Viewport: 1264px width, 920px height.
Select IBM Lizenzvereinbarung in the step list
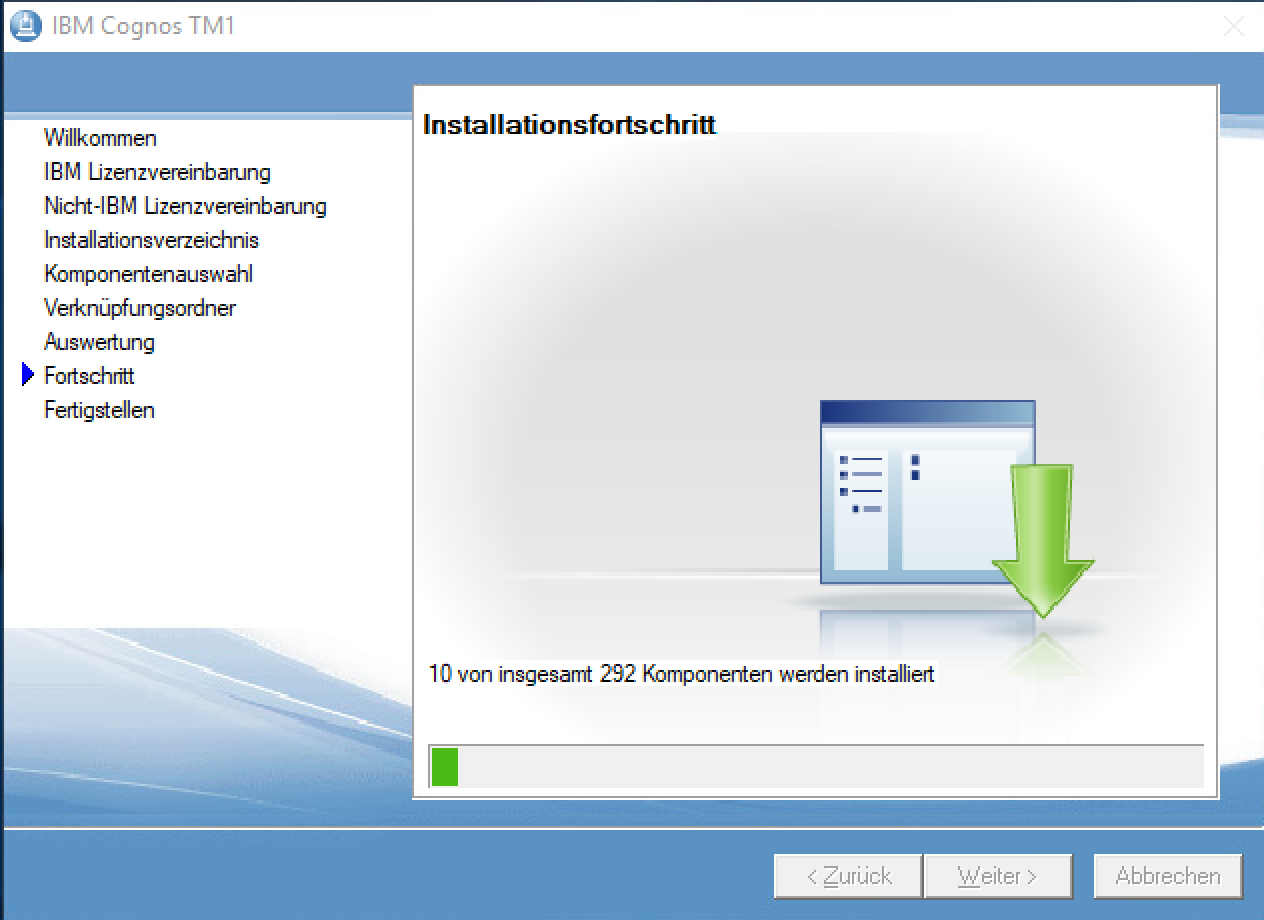(157, 172)
